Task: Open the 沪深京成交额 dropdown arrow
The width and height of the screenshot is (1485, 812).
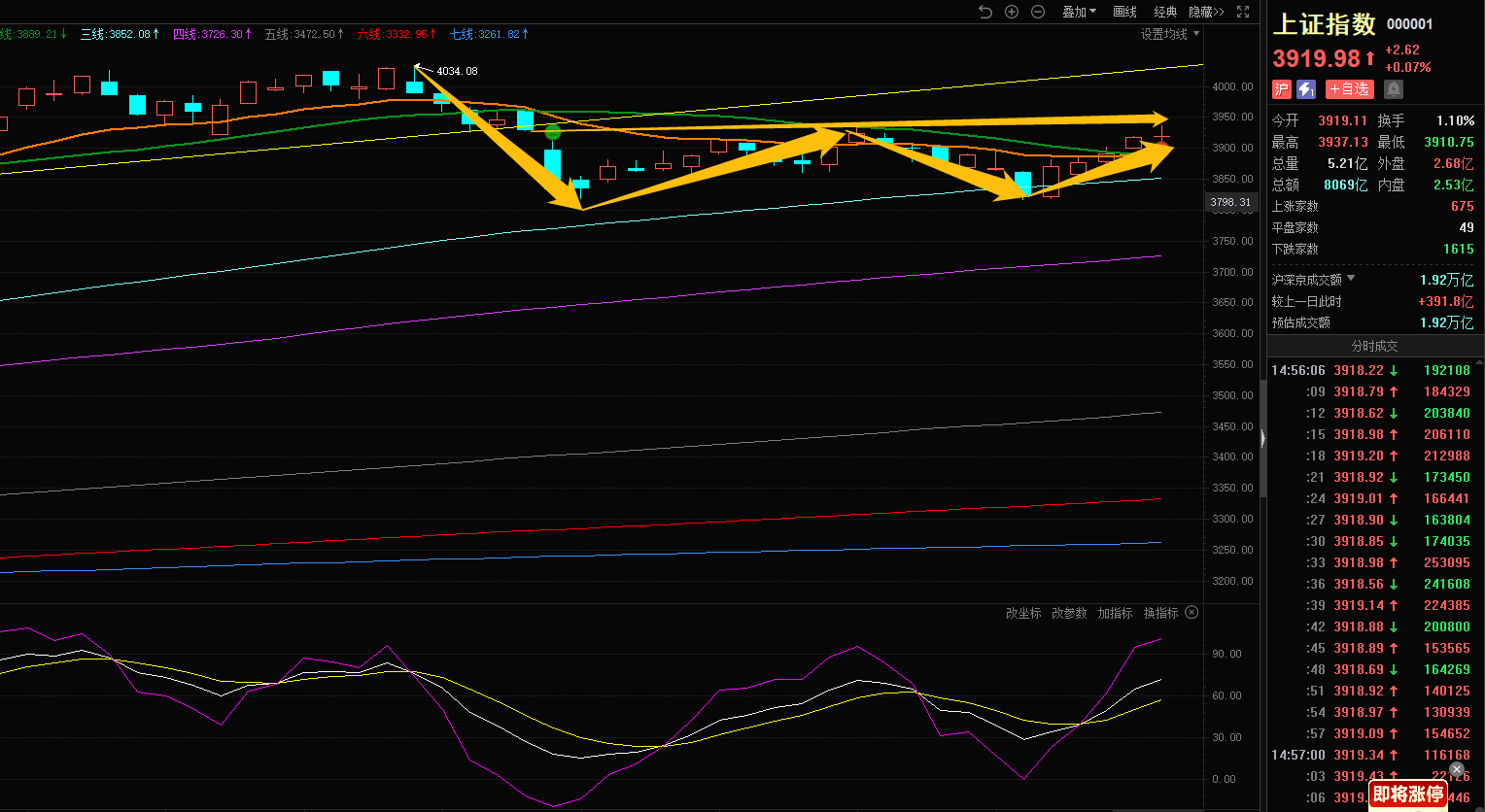Action: click(1351, 279)
